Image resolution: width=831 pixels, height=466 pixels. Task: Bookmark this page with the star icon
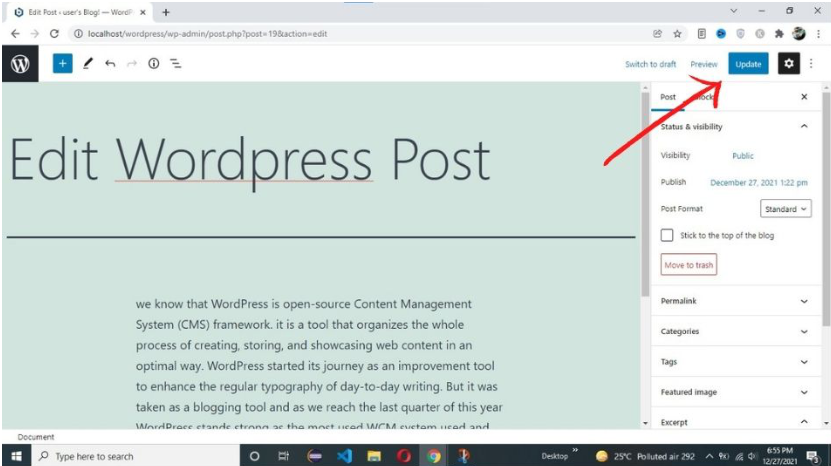pos(677,33)
